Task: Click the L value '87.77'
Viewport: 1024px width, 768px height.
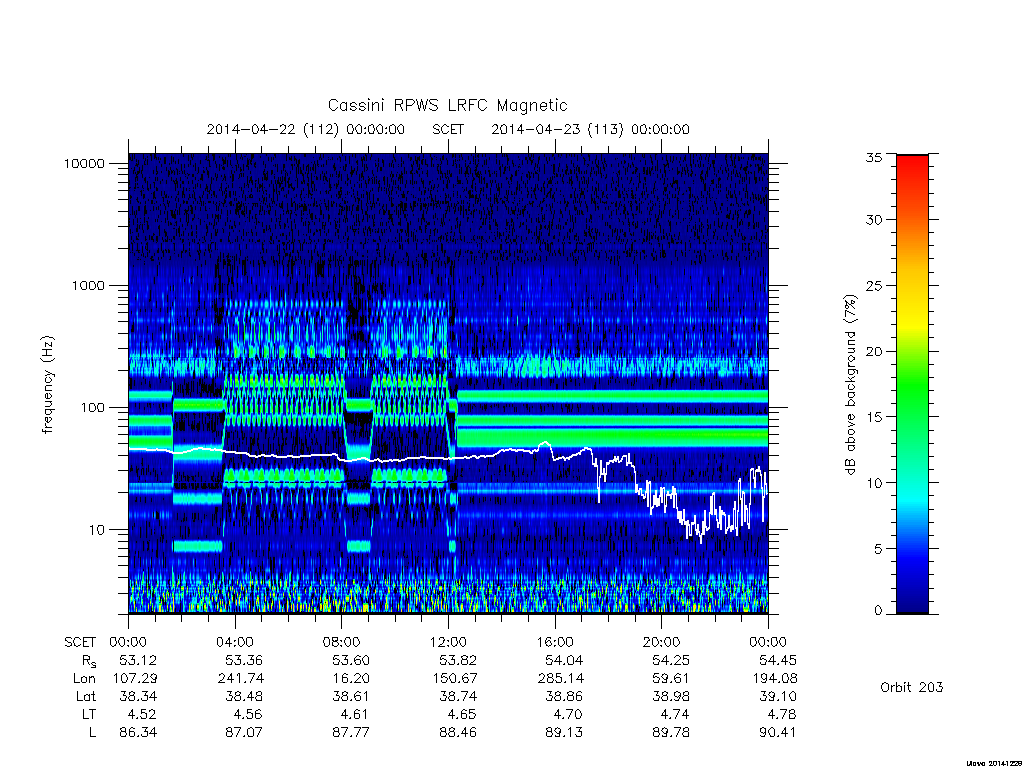Action: pyautogui.click(x=351, y=732)
